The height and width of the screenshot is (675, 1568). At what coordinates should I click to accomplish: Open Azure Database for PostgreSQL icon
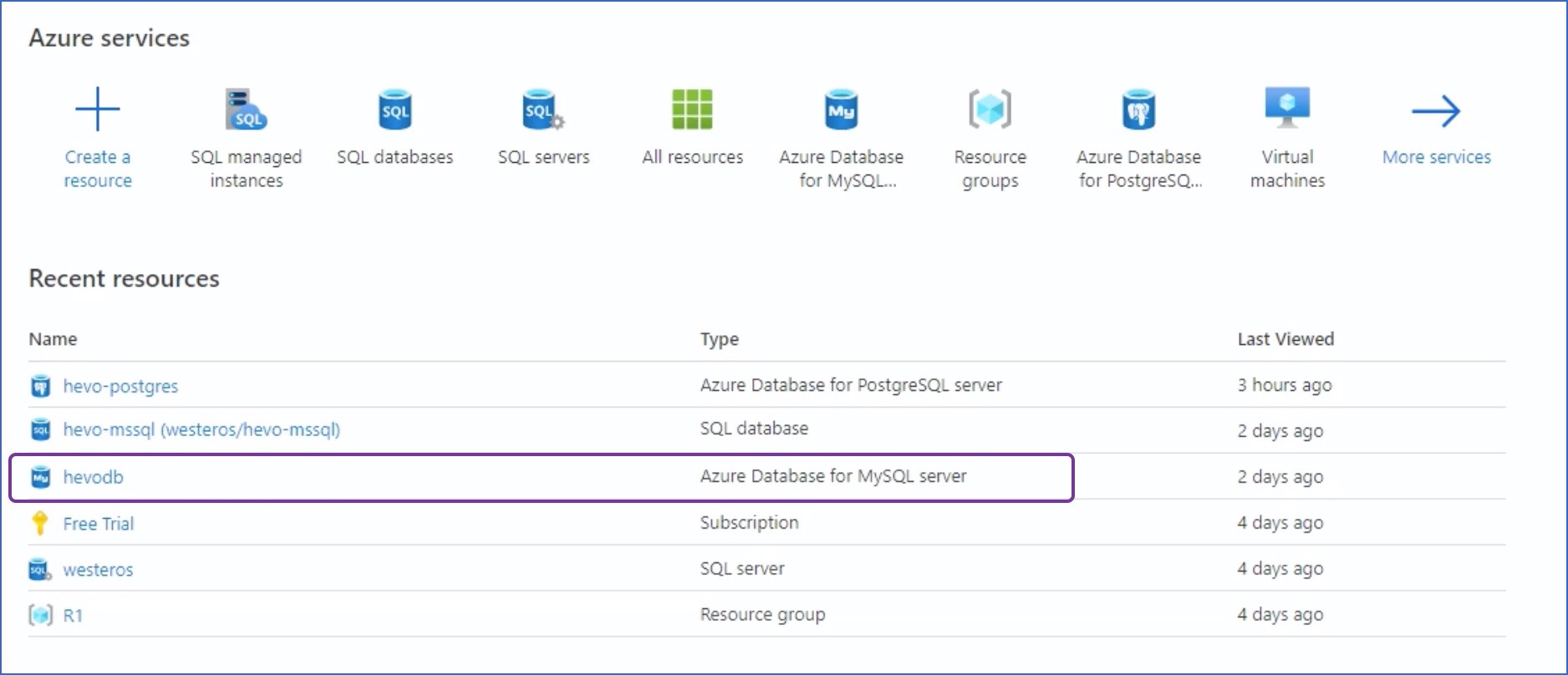[1138, 109]
